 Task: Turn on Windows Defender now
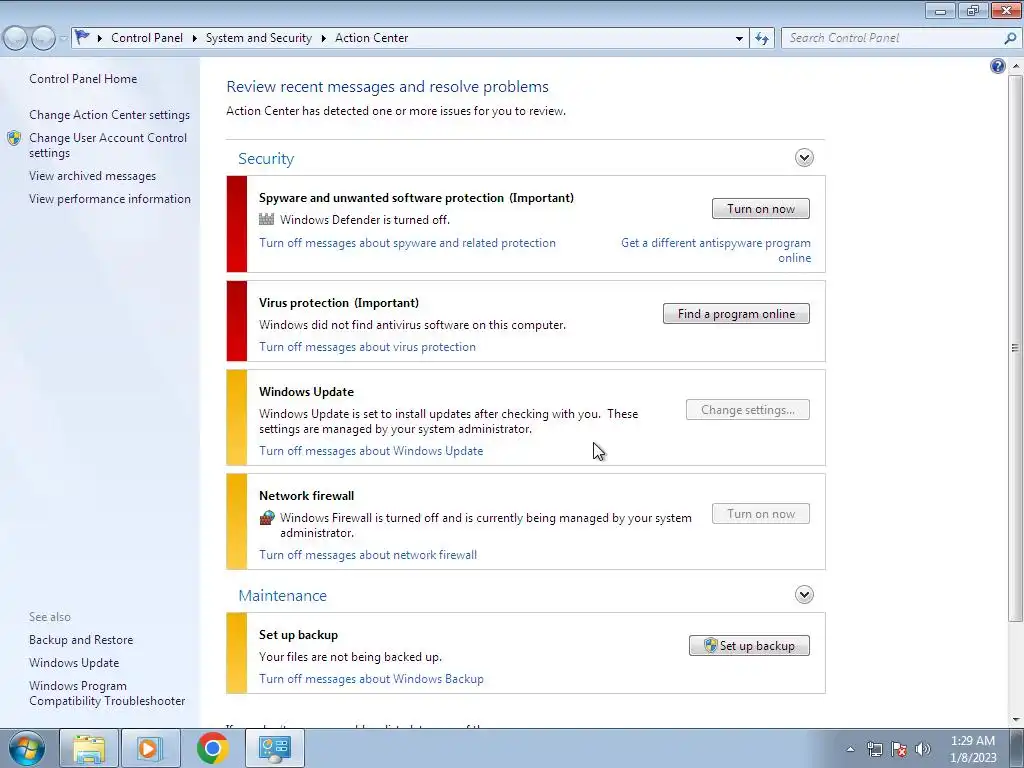coord(761,209)
